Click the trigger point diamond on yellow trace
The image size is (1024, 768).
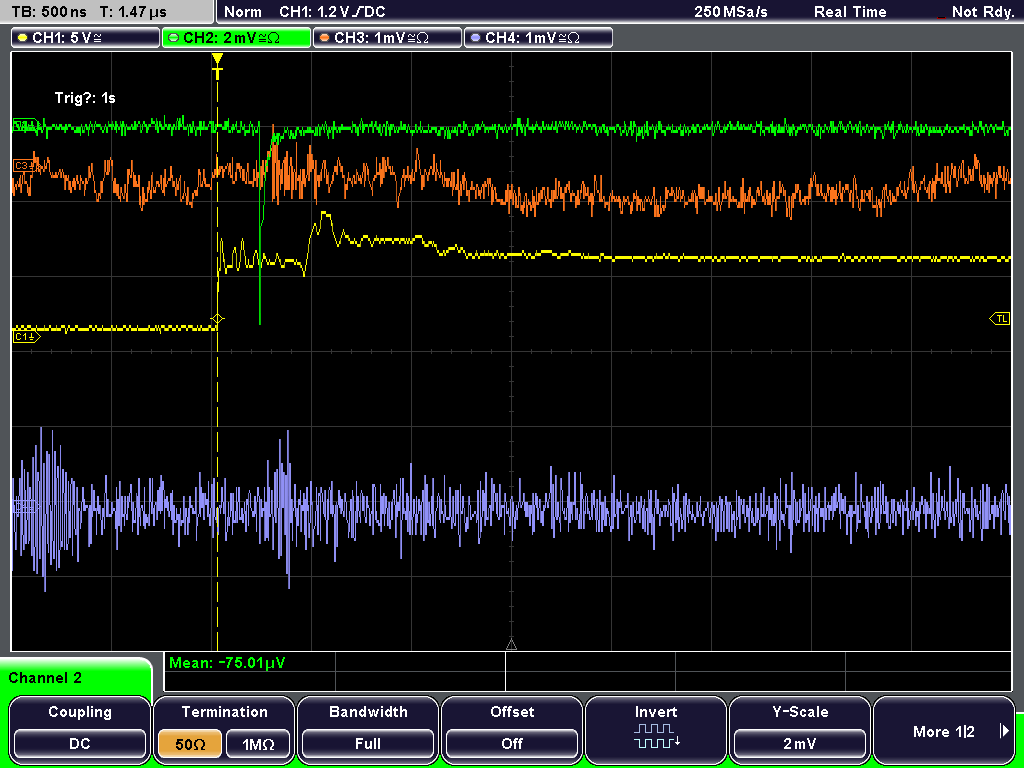coord(217,319)
